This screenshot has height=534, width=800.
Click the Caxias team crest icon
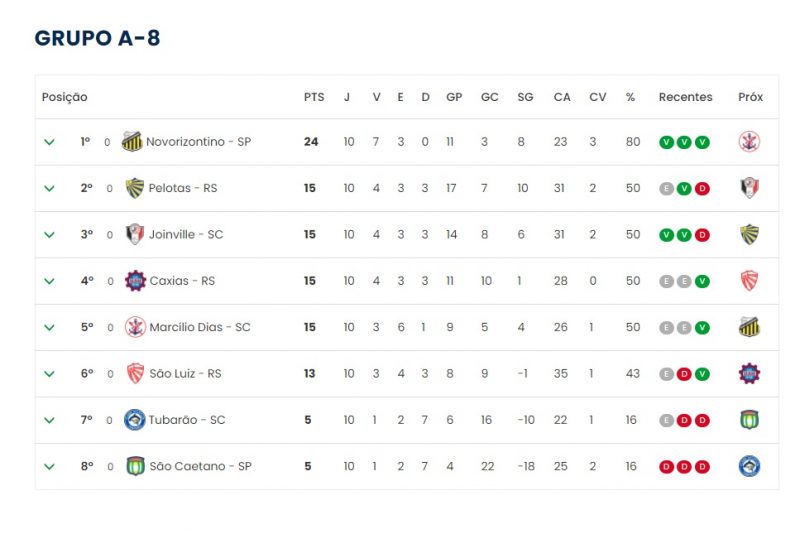pyautogui.click(x=134, y=281)
